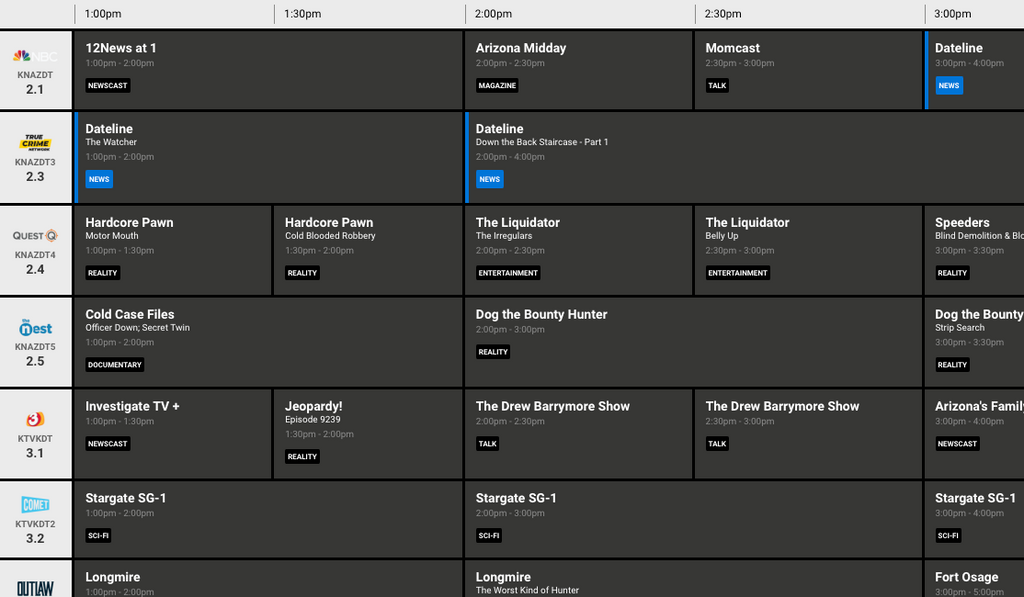Open the Fort Osage listing
This screenshot has height=597, width=1024.
[974, 579]
